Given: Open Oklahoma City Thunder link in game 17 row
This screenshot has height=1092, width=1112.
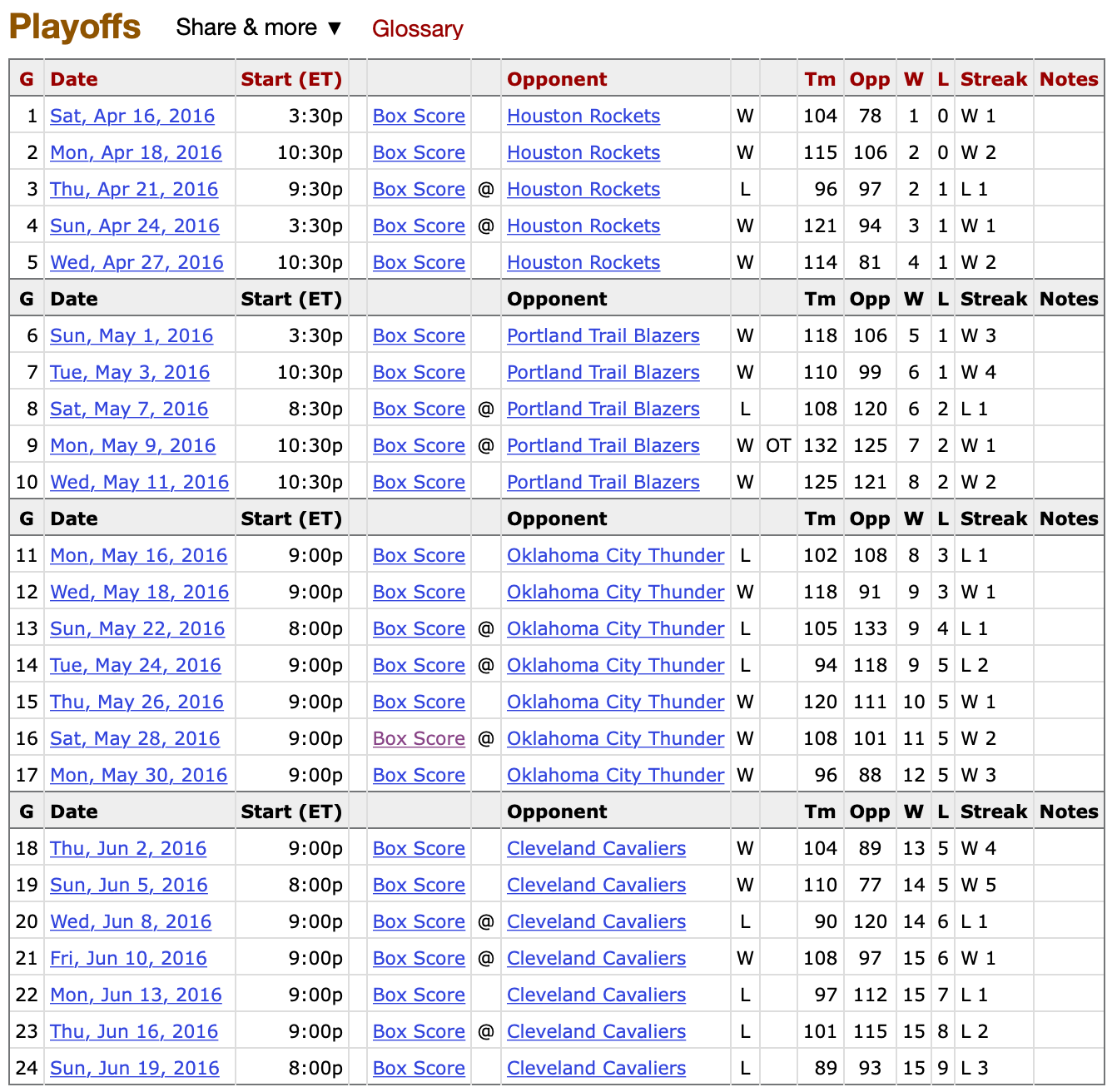Looking at the screenshot, I should pyautogui.click(x=615, y=775).
